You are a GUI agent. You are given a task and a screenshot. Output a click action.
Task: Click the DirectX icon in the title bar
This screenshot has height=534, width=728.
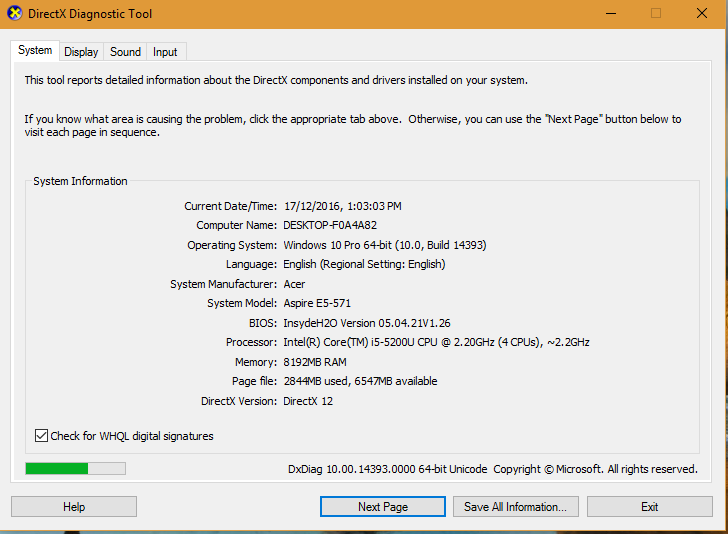16,14
